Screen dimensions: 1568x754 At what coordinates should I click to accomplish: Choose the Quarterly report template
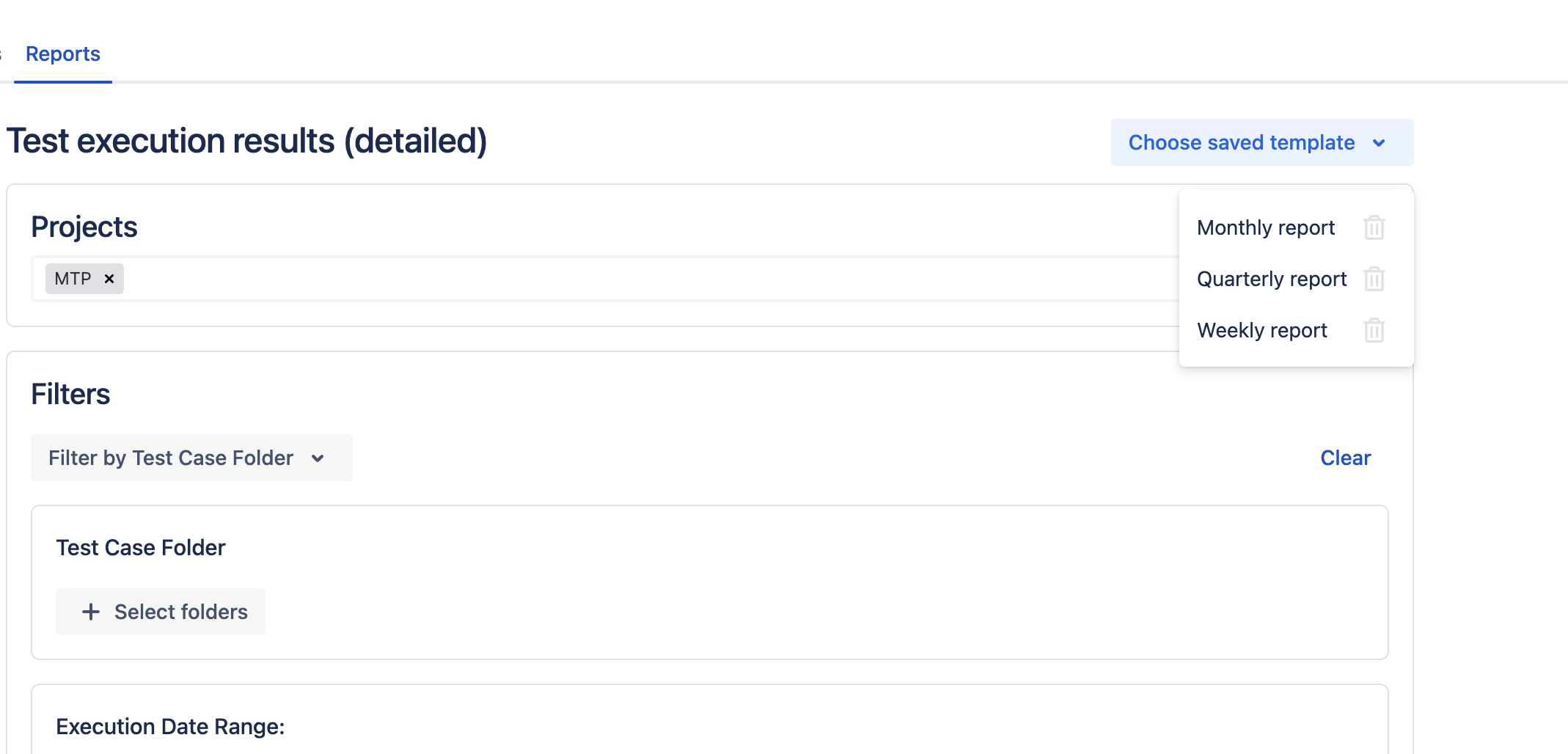click(x=1271, y=279)
